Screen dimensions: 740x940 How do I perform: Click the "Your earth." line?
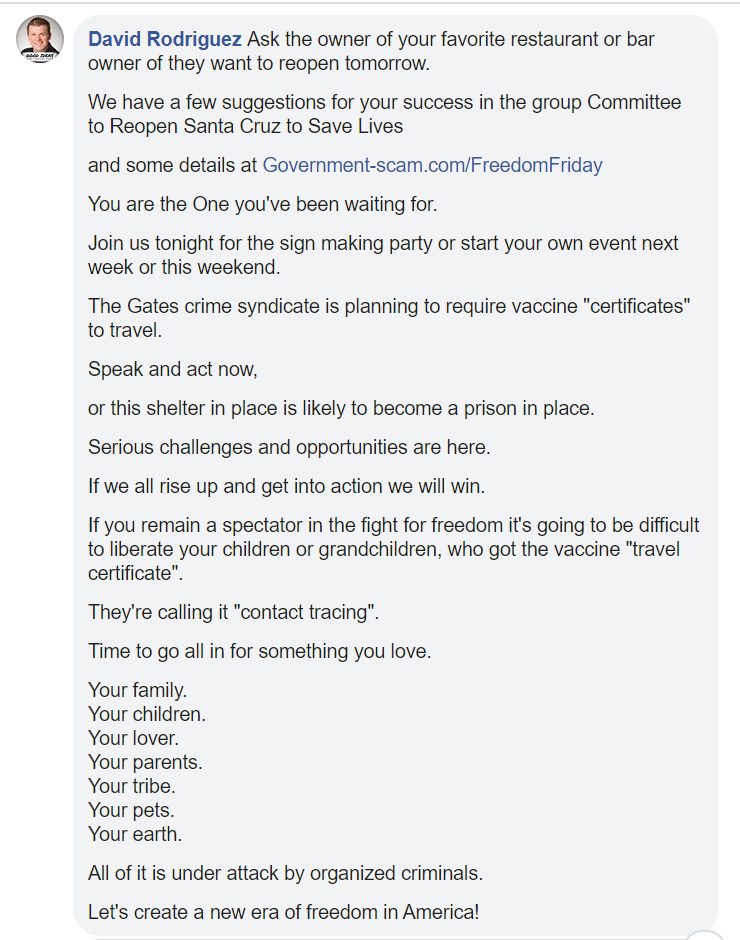(x=135, y=834)
